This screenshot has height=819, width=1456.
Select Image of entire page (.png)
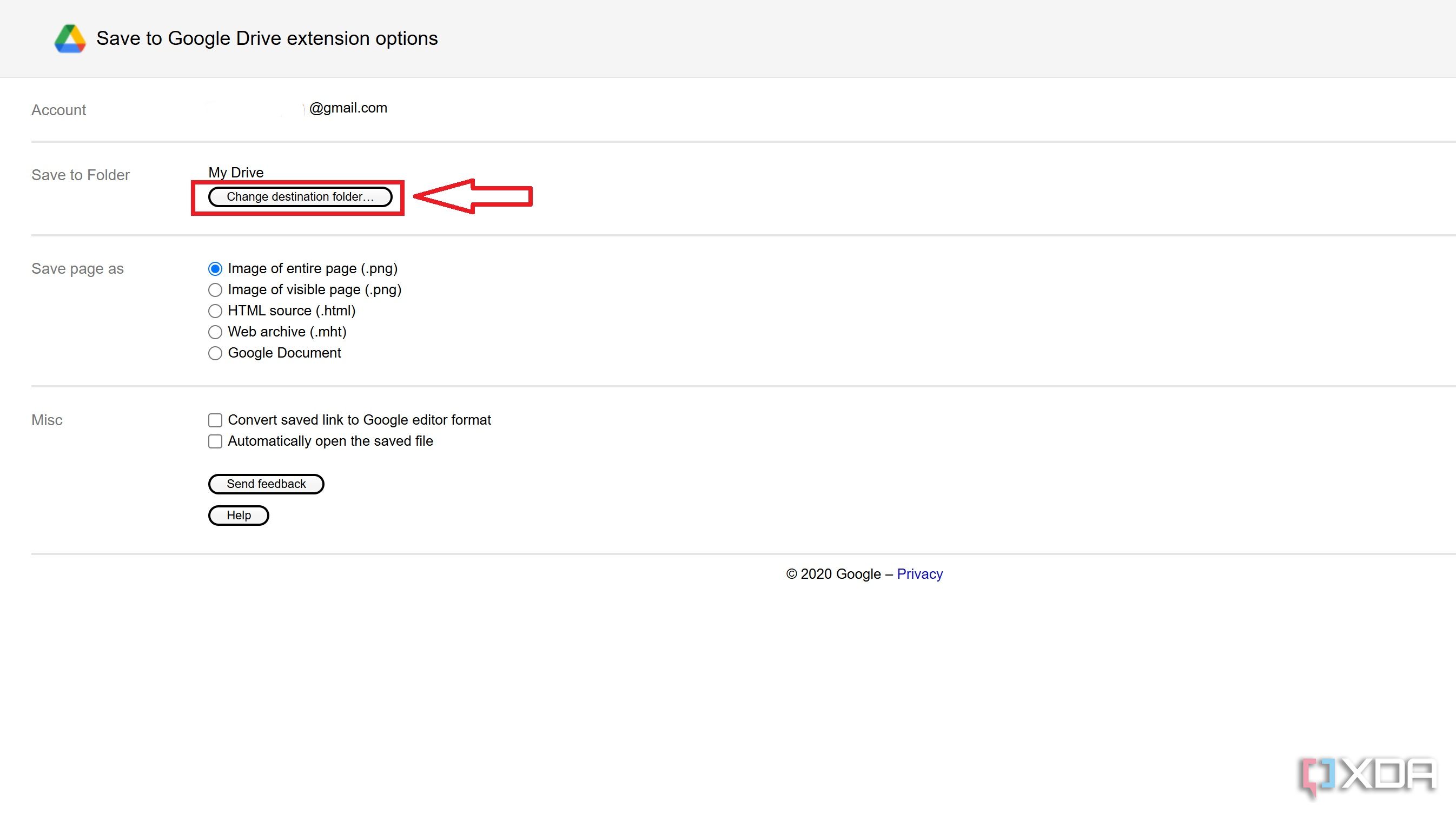215,268
